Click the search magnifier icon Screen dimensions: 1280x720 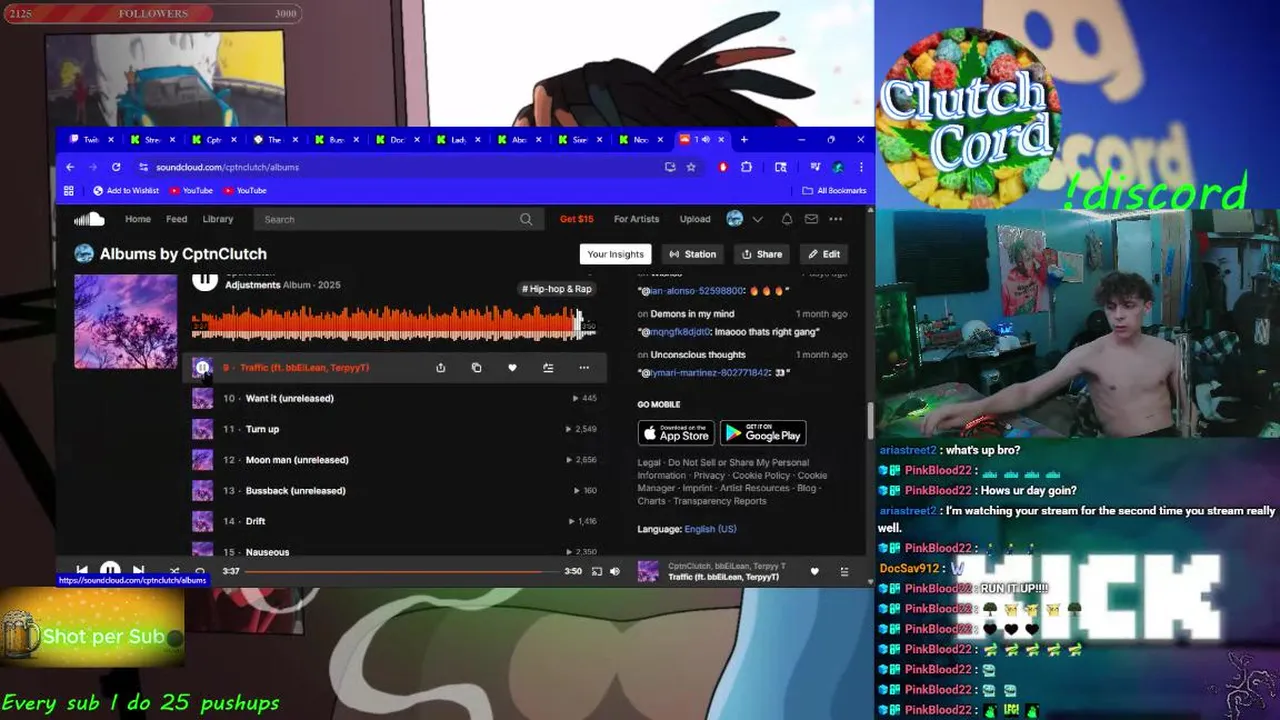(x=526, y=219)
